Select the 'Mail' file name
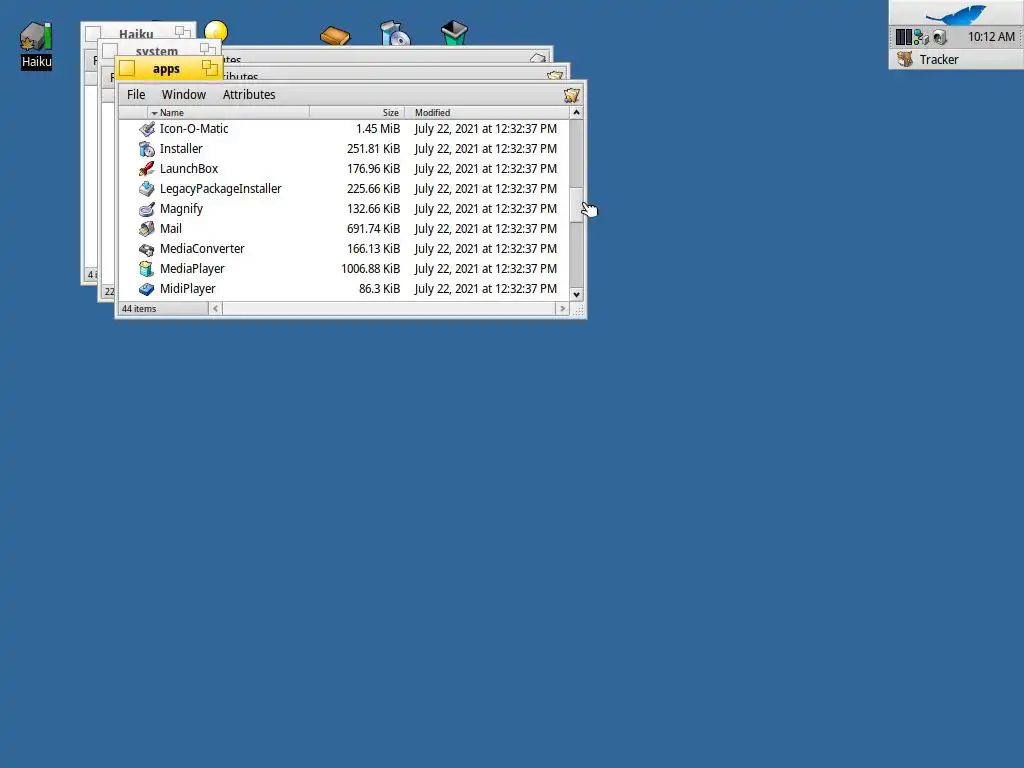This screenshot has height=768, width=1024. tap(170, 229)
